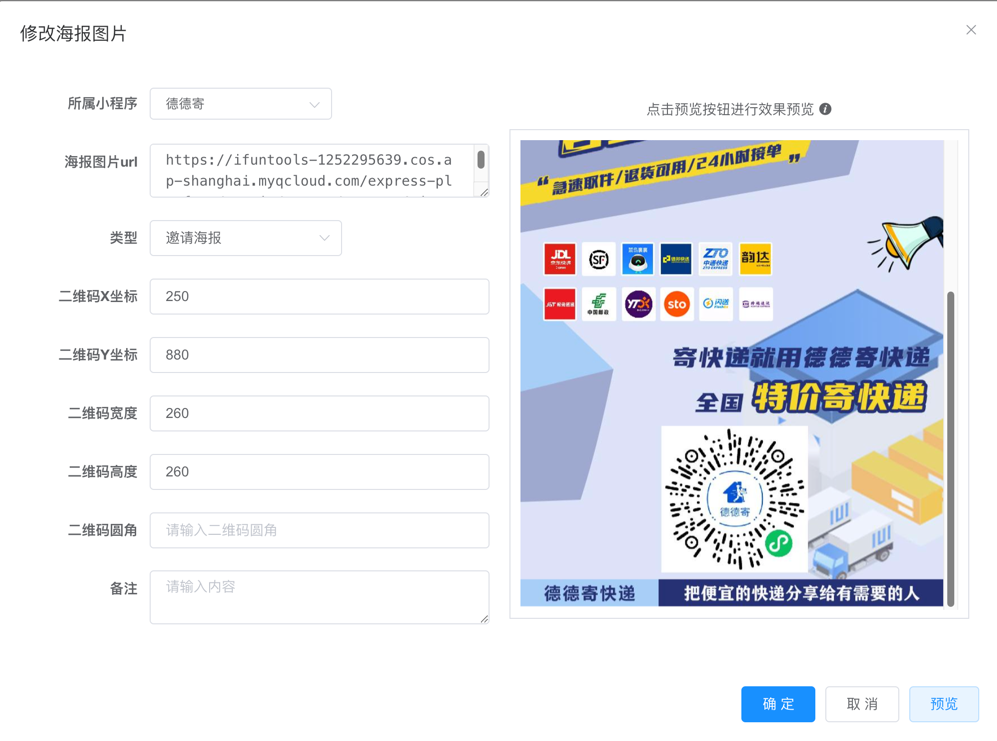The height and width of the screenshot is (741, 997).
Task: Click the 德德寄快递 text at poster bottom
Action: point(589,593)
